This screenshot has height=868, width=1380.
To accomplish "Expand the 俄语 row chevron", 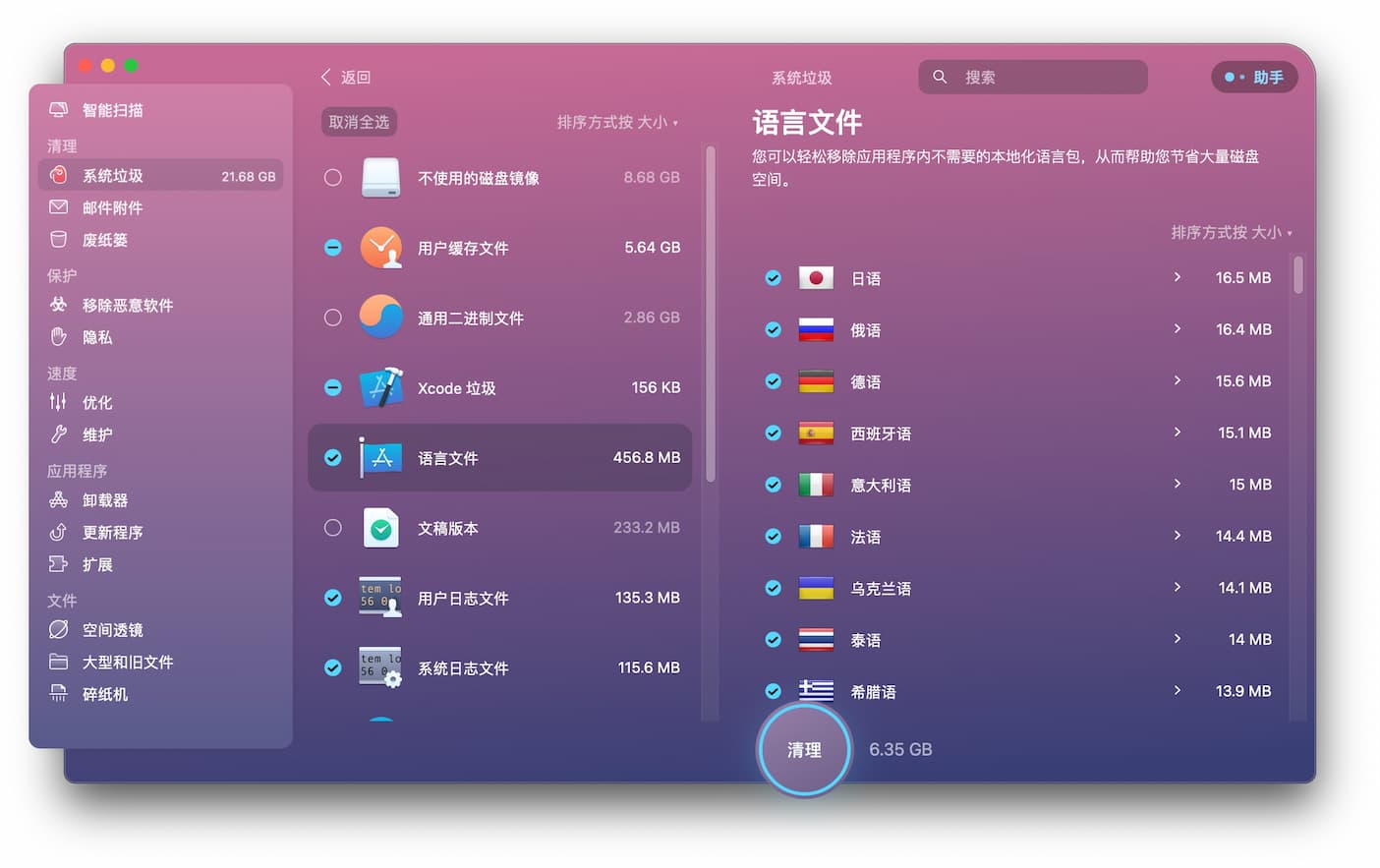I will 1178,328.
